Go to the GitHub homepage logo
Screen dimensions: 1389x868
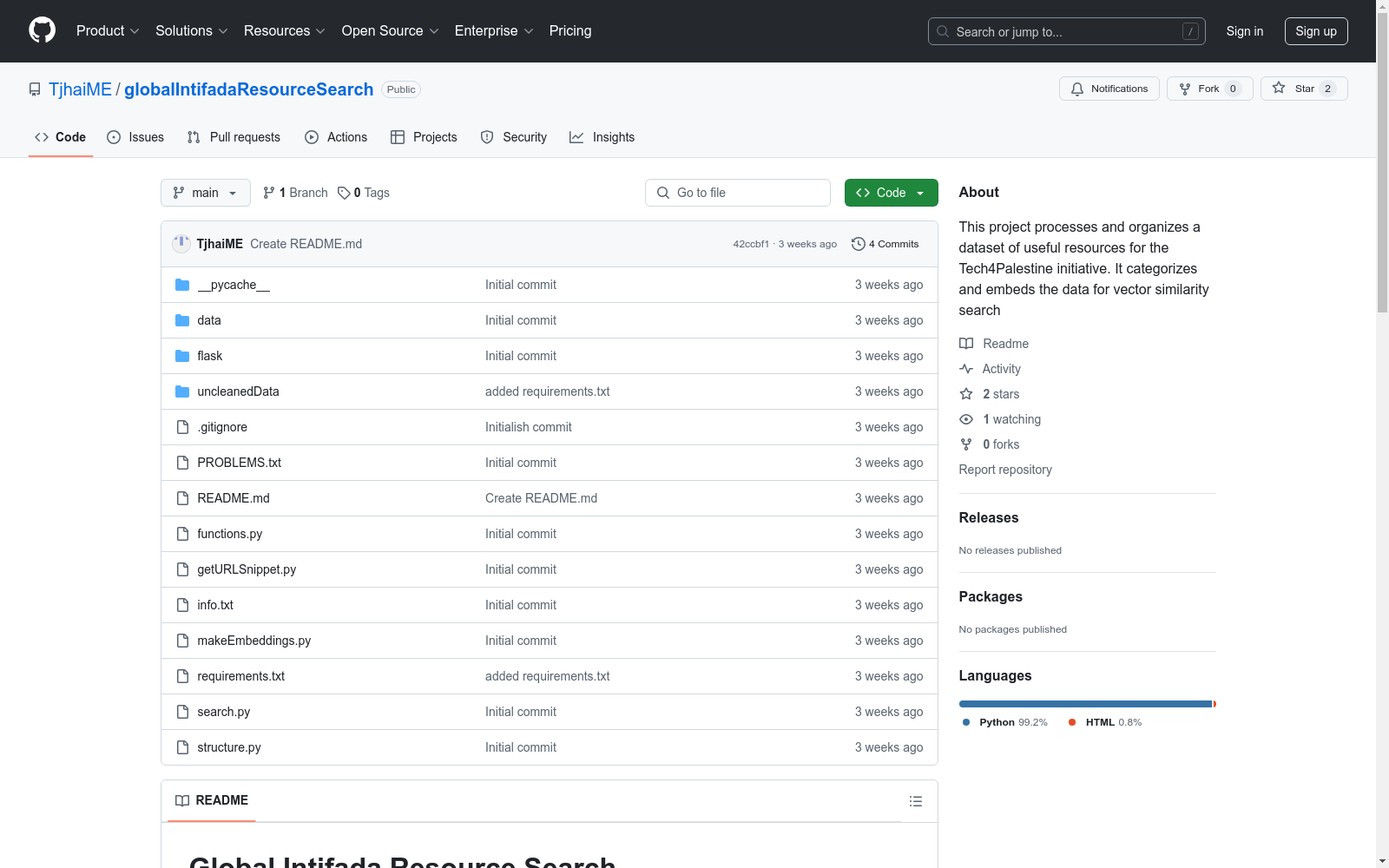(x=42, y=30)
